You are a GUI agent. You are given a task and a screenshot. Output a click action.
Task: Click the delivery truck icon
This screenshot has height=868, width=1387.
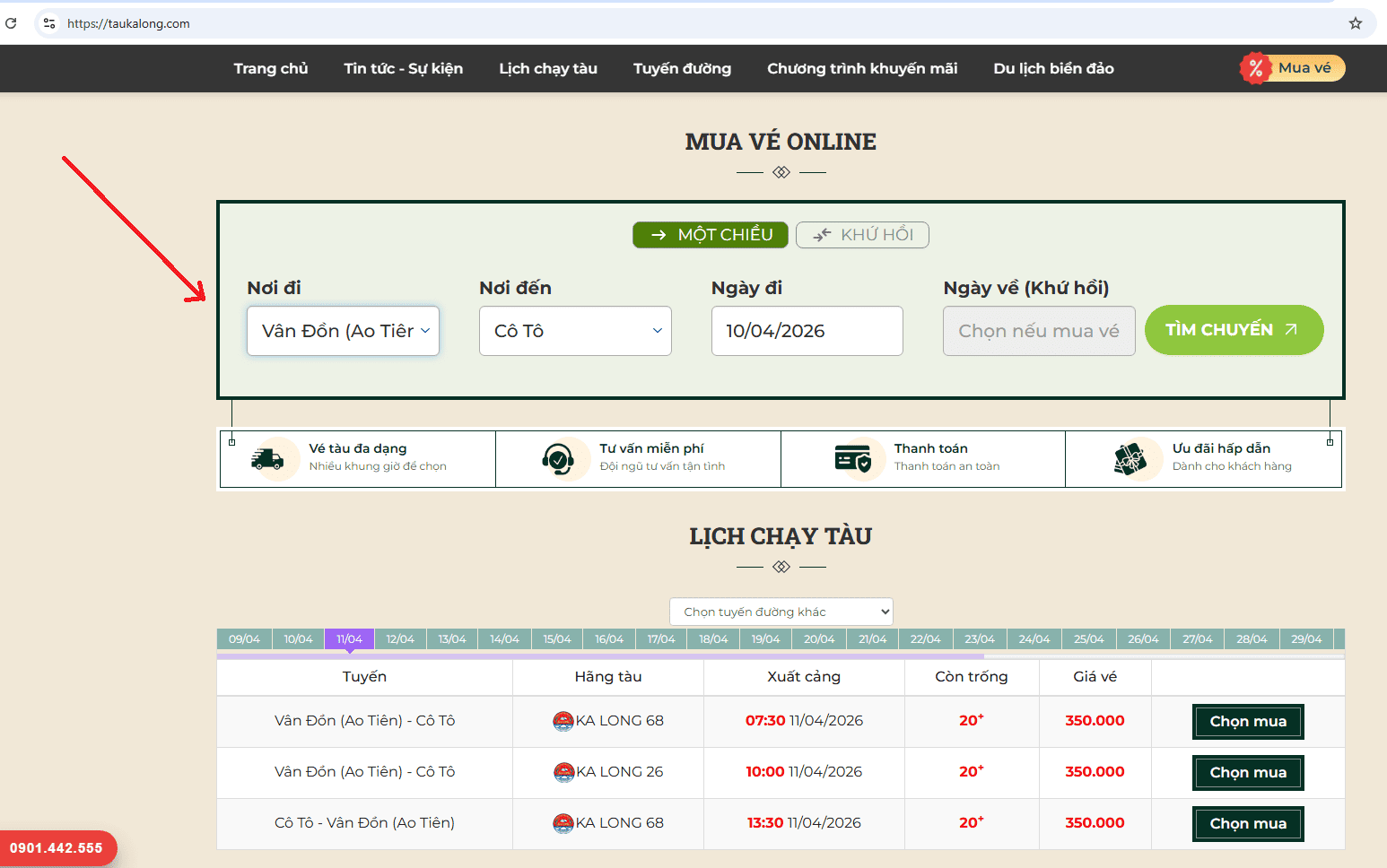pyautogui.click(x=267, y=459)
